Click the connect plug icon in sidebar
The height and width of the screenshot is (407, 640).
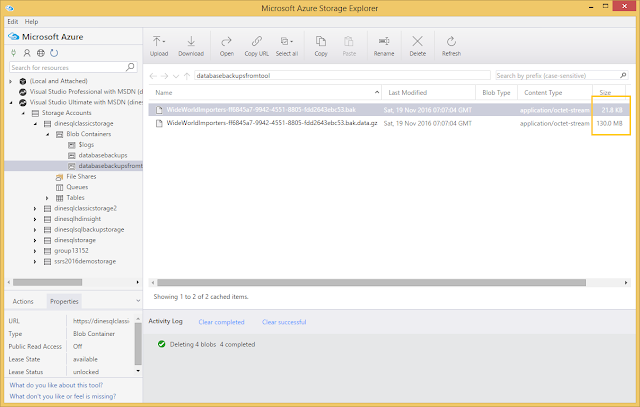point(13,53)
